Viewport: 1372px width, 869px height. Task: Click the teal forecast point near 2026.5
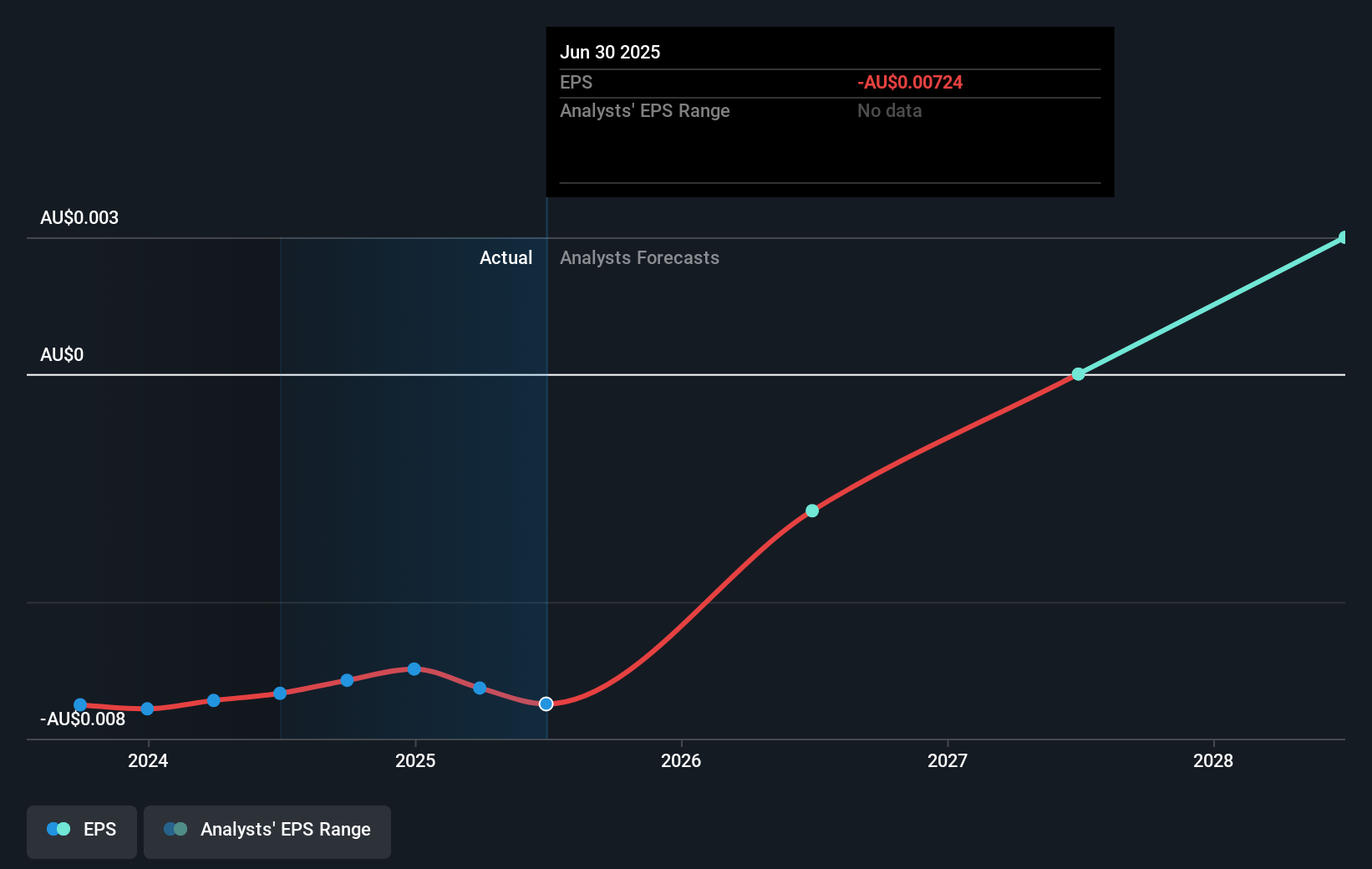(811, 511)
